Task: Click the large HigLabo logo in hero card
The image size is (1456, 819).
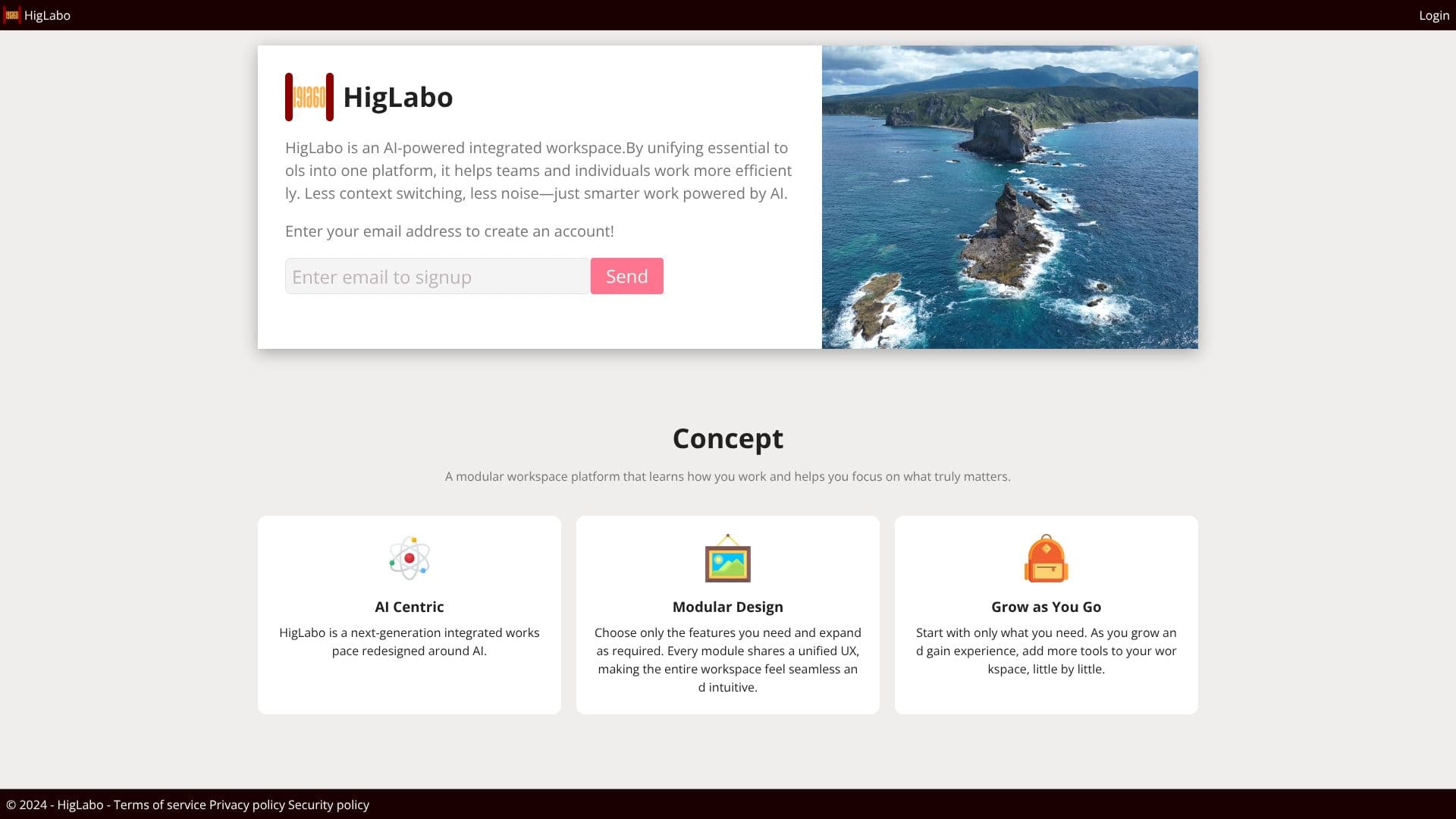Action: point(309,97)
